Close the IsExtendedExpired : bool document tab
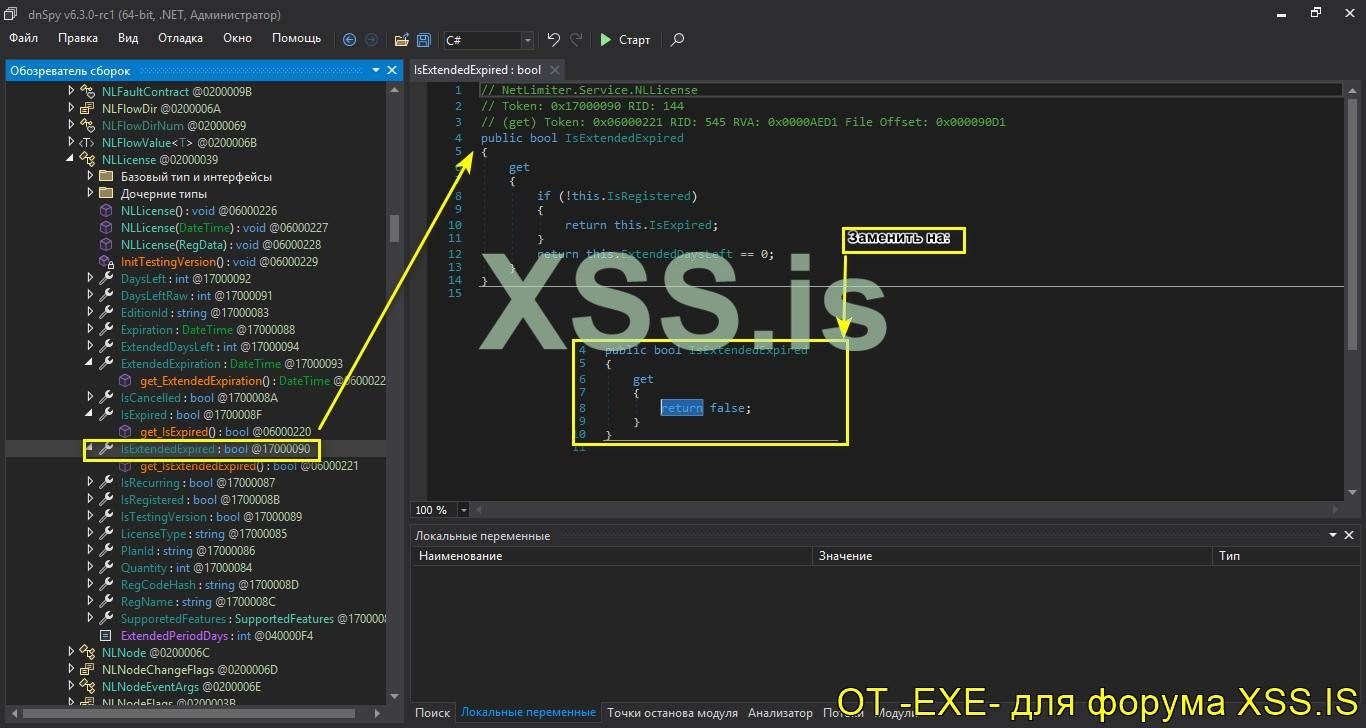1366x728 pixels. [x=556, y=70]
